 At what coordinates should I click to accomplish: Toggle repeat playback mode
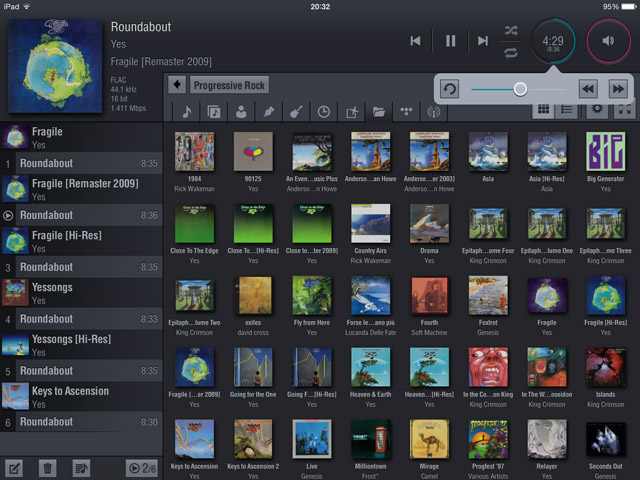(511, 52)
